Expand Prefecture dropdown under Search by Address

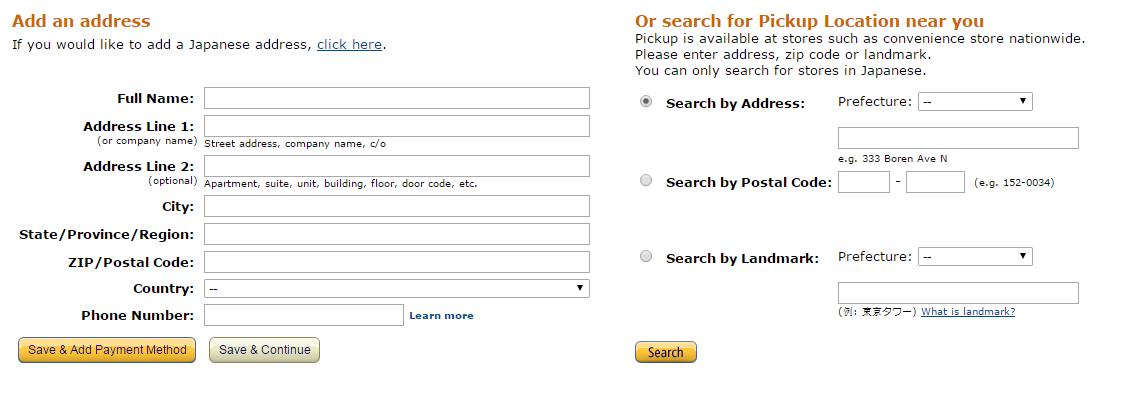tap(975, 101)
